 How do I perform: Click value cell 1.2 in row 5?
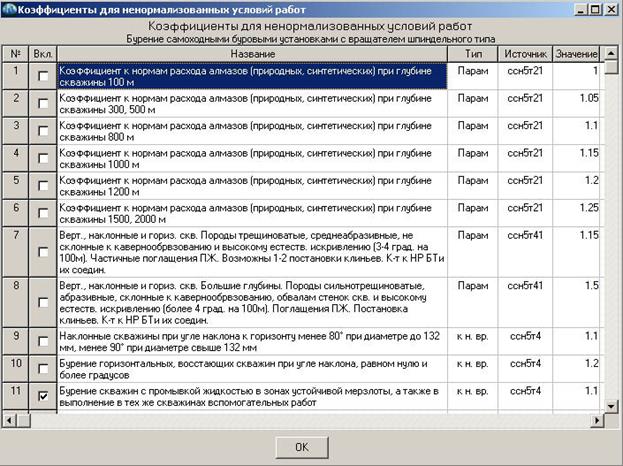(x=576, y=186)
